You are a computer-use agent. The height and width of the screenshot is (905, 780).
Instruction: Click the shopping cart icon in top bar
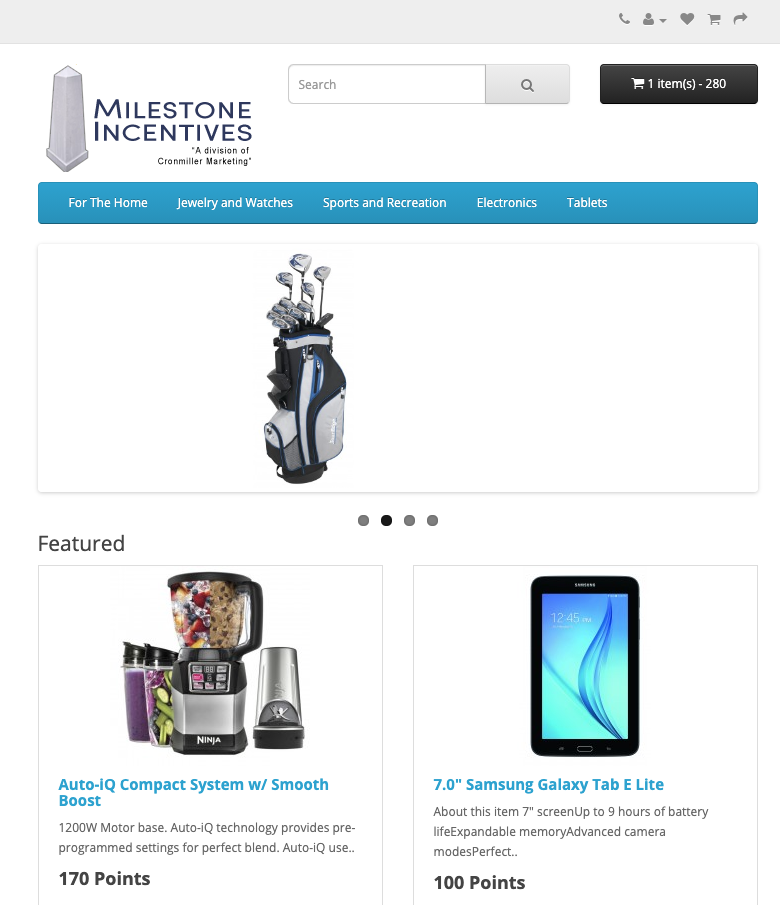point(714,20)
